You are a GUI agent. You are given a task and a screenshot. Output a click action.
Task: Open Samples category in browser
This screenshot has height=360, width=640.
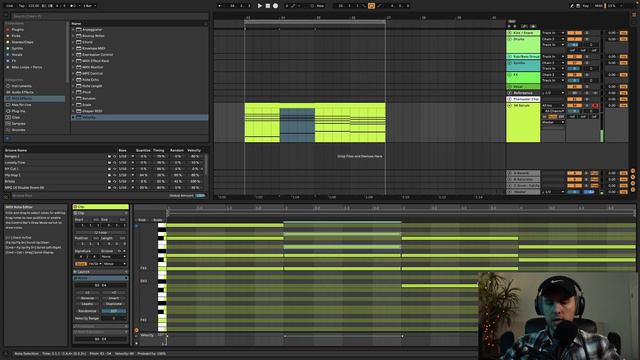click(x=18, y=123)
